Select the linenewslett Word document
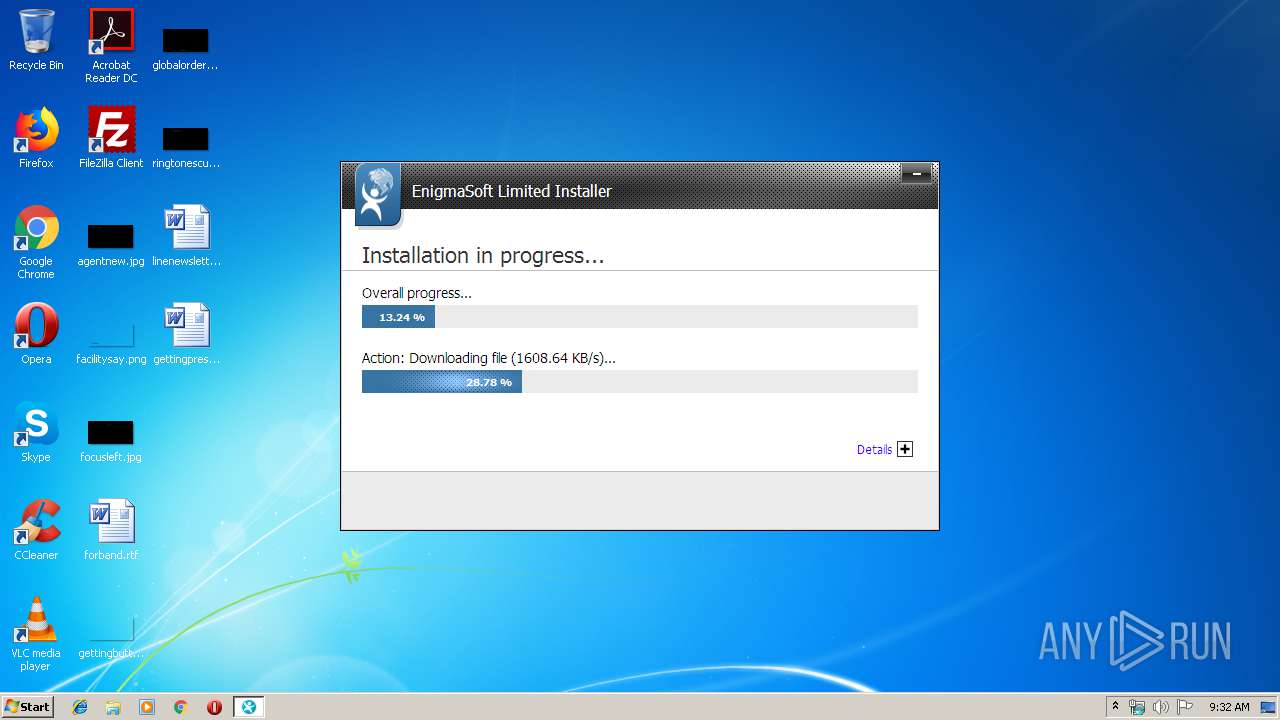This screenshot has width=1280, height=720. point(186,236)
